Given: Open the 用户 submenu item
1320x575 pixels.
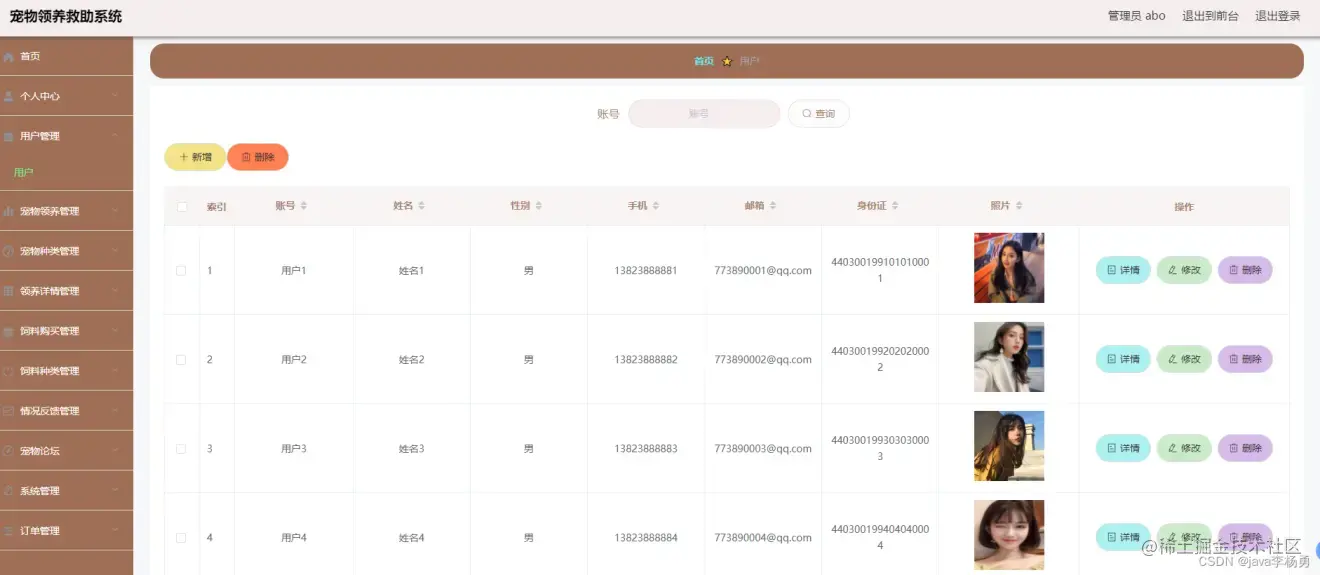Looking at the screenshot, I should point(24,173).
